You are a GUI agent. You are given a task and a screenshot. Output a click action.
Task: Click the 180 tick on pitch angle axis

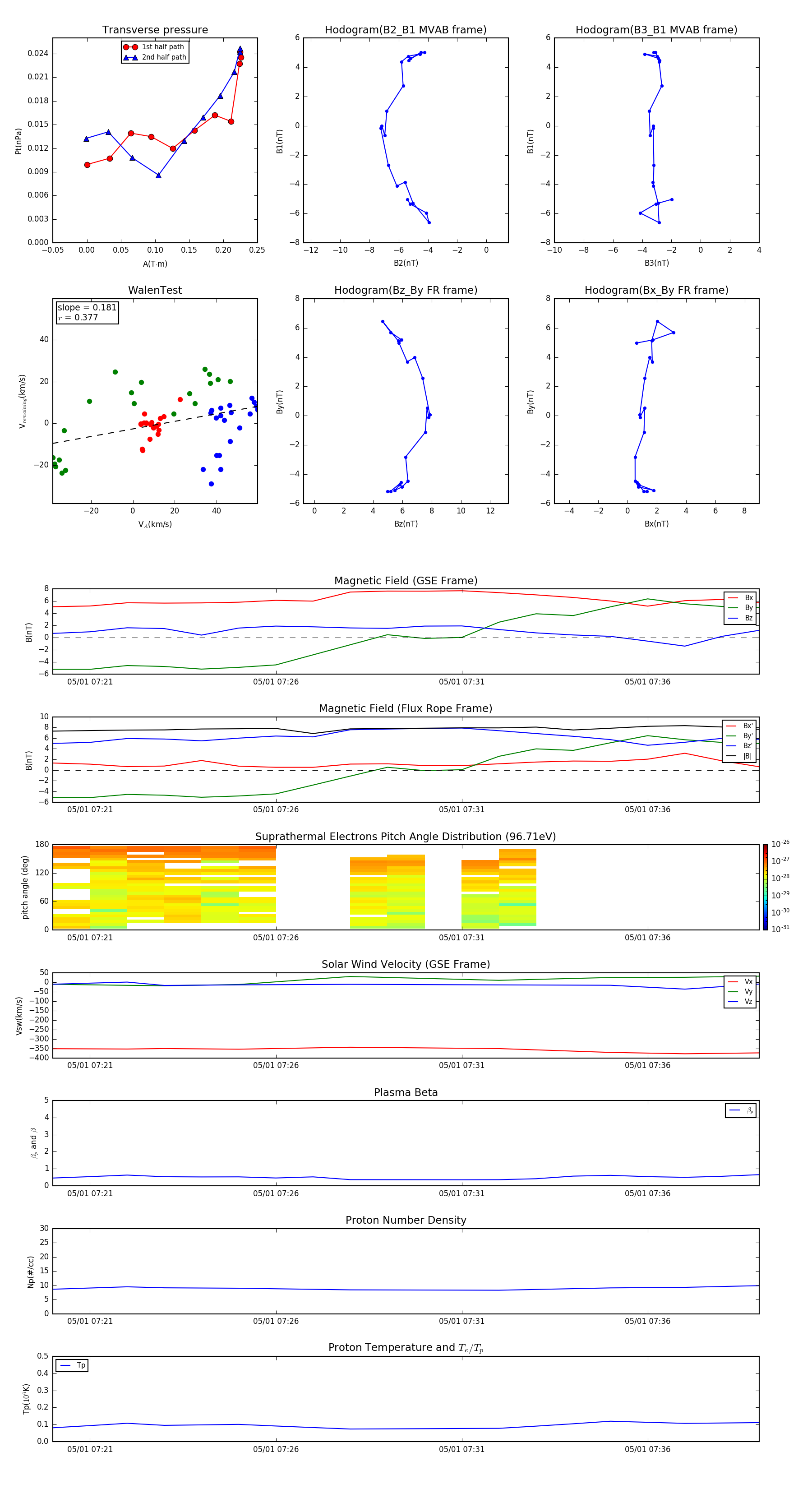pyautogui.click(x=42, y=845)
